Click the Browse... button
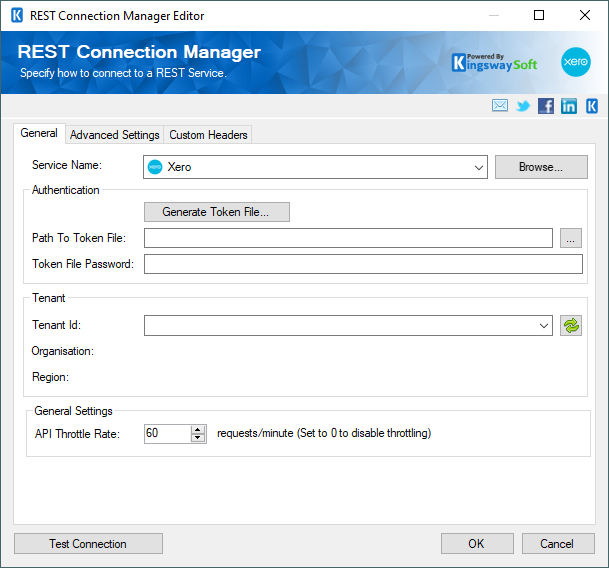This screenshot has height=568, width=609. pyautogui.click(x=541, y=167)
